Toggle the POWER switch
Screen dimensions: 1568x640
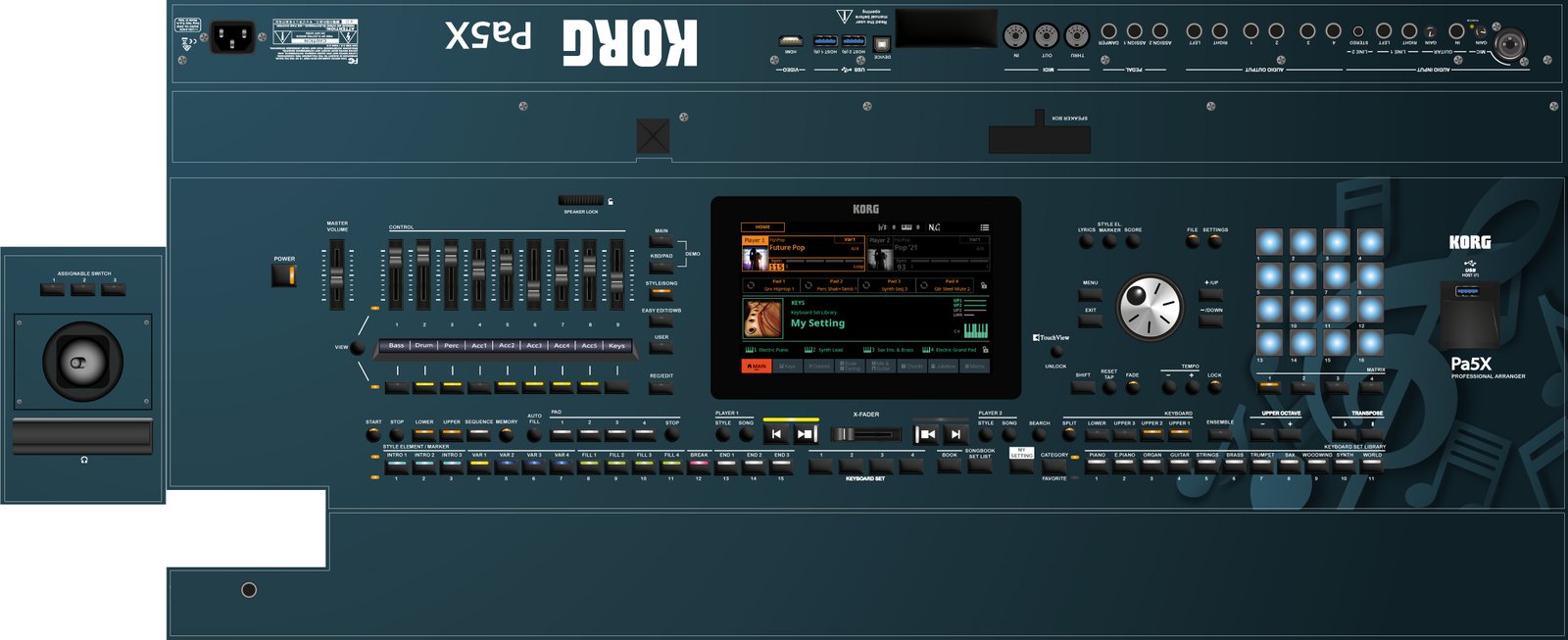click(284, 275)
